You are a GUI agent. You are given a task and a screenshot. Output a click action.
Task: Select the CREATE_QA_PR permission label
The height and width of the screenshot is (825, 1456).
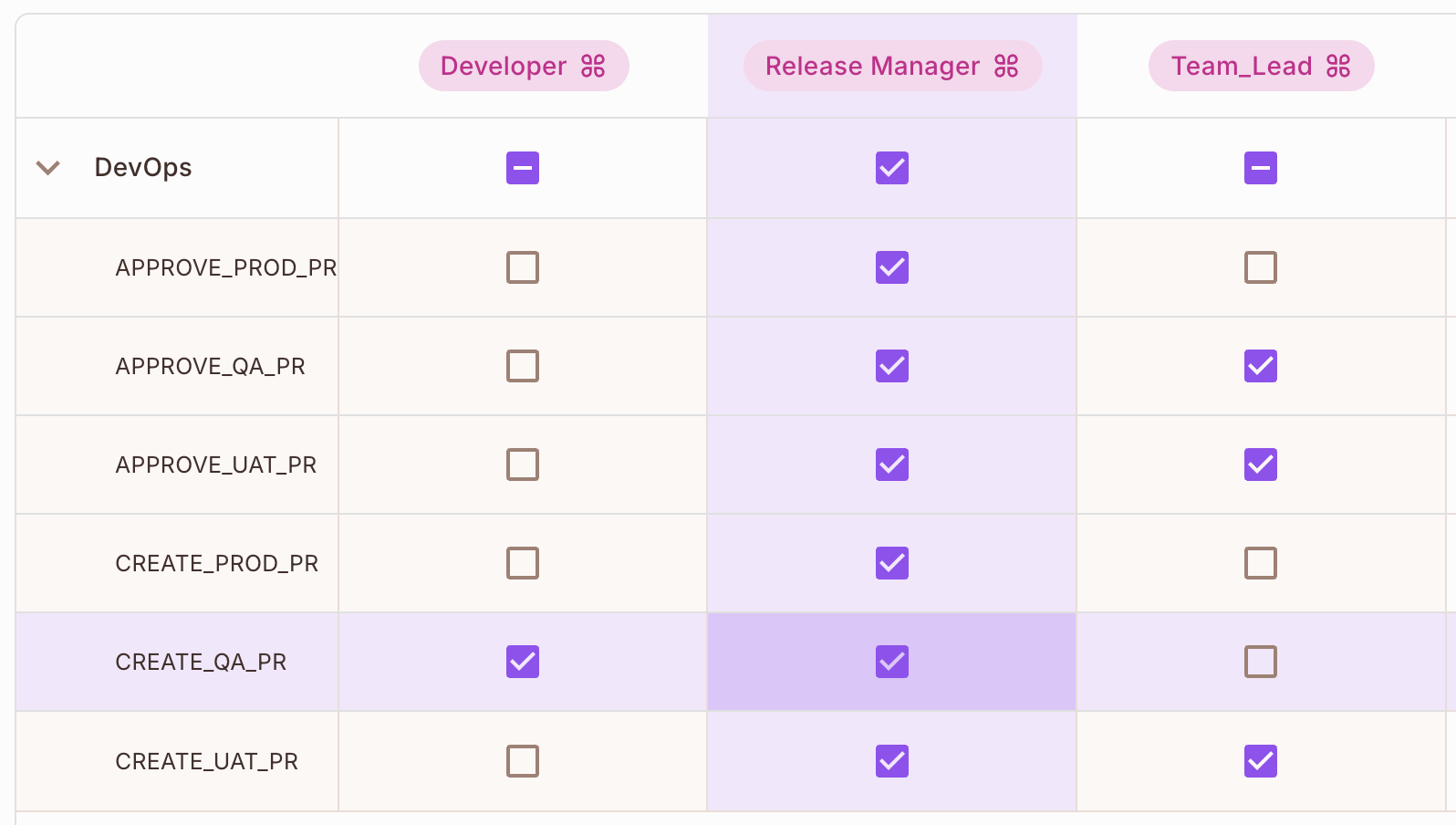click(201, 662)
